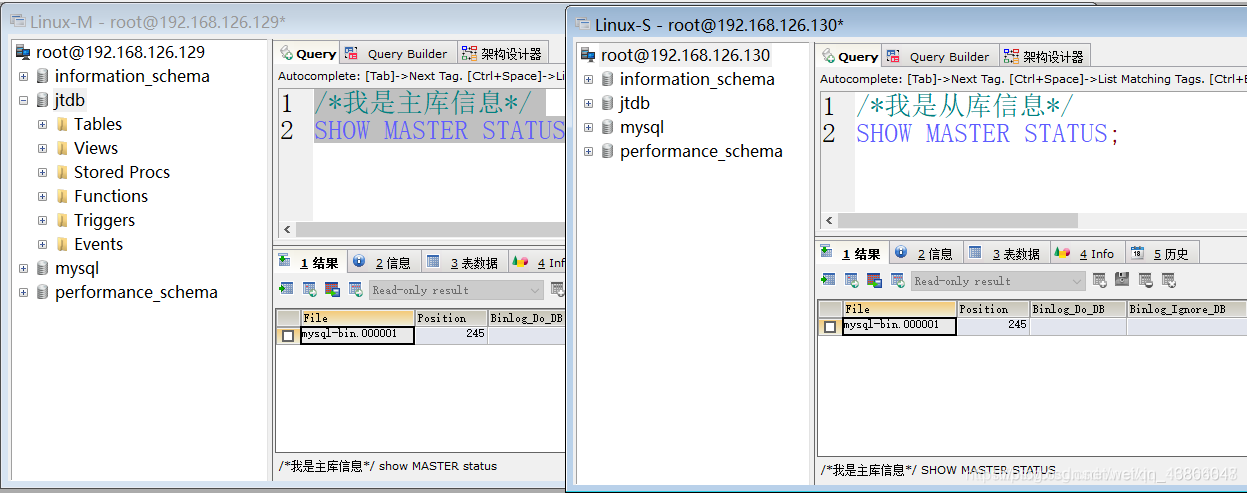The height and width of the screenshot is (493, 1247).
Task: Click Position column header in Linux-S grid
Action: click(992, 309)
